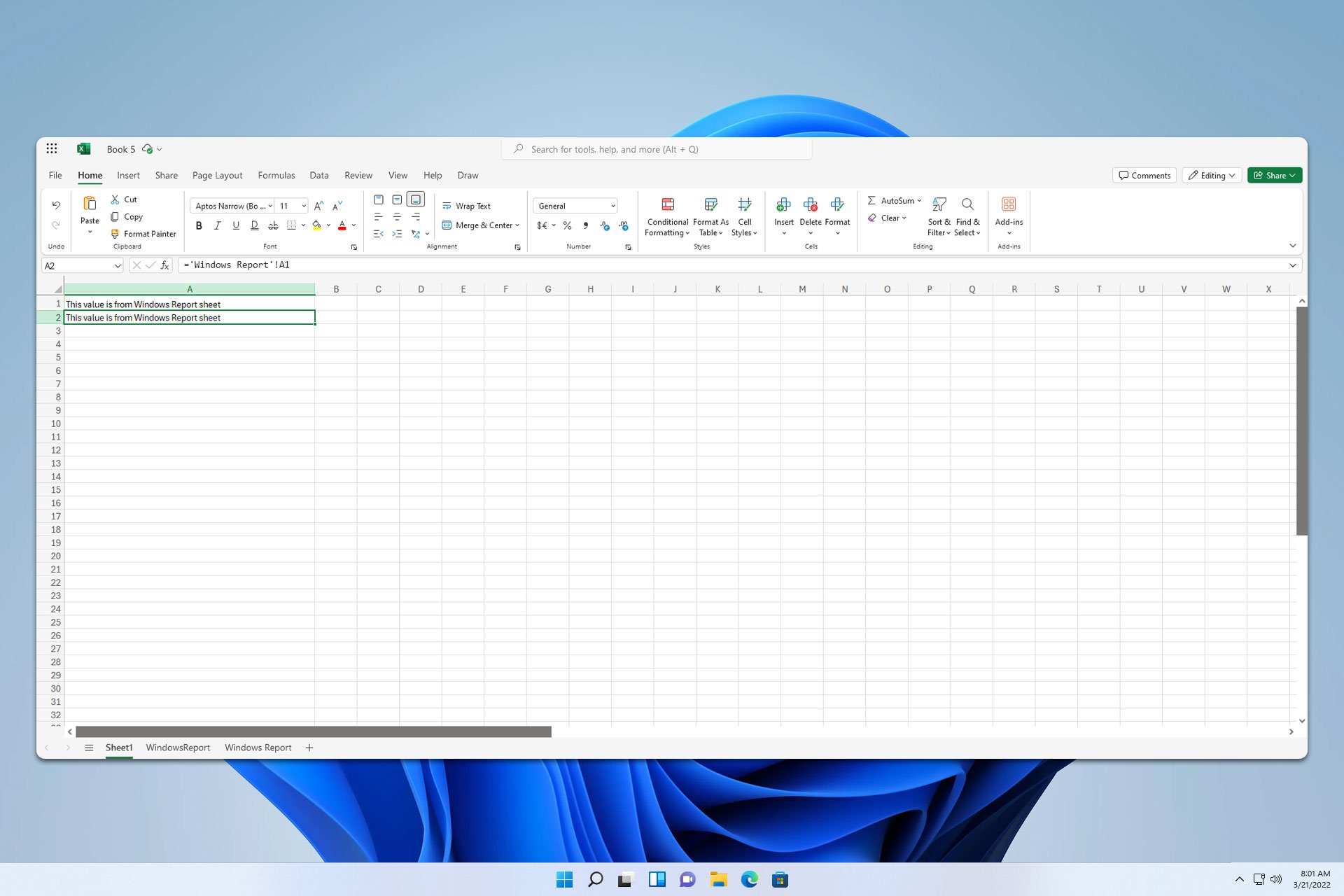Image resolution: width=1344 pixels, height=896 pixels.
Task: Decrease indent icon
Action: (x=379, y=234)
